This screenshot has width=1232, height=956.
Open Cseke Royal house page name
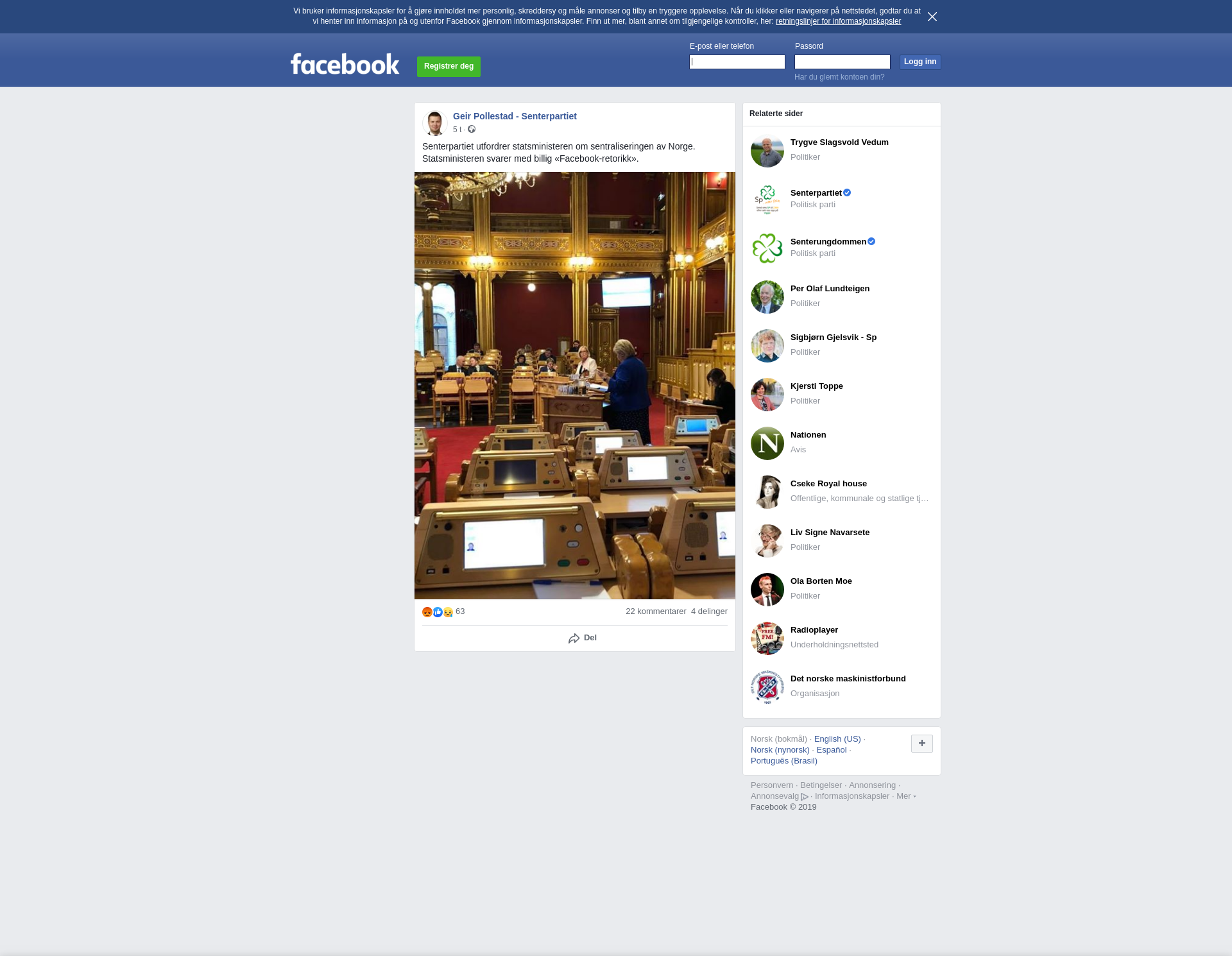pyautogui.click(x=828, y=484)
